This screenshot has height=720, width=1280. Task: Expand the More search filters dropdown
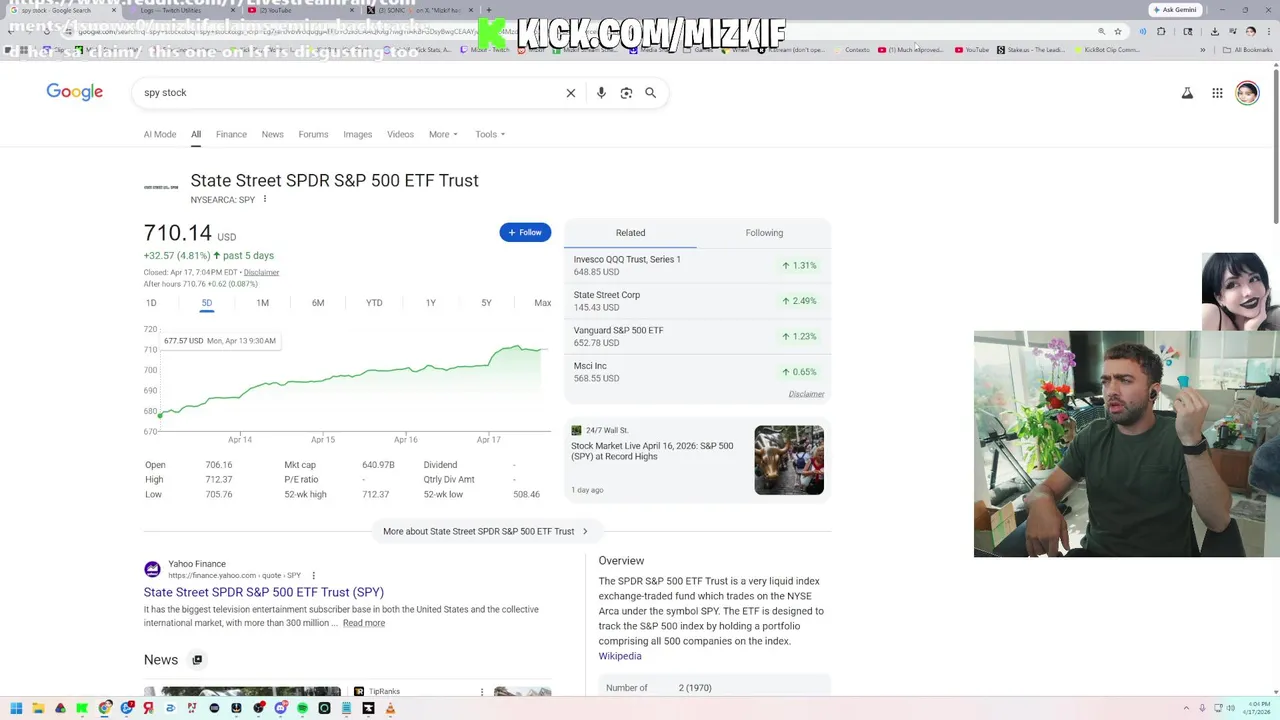click(x=443, y=134)
